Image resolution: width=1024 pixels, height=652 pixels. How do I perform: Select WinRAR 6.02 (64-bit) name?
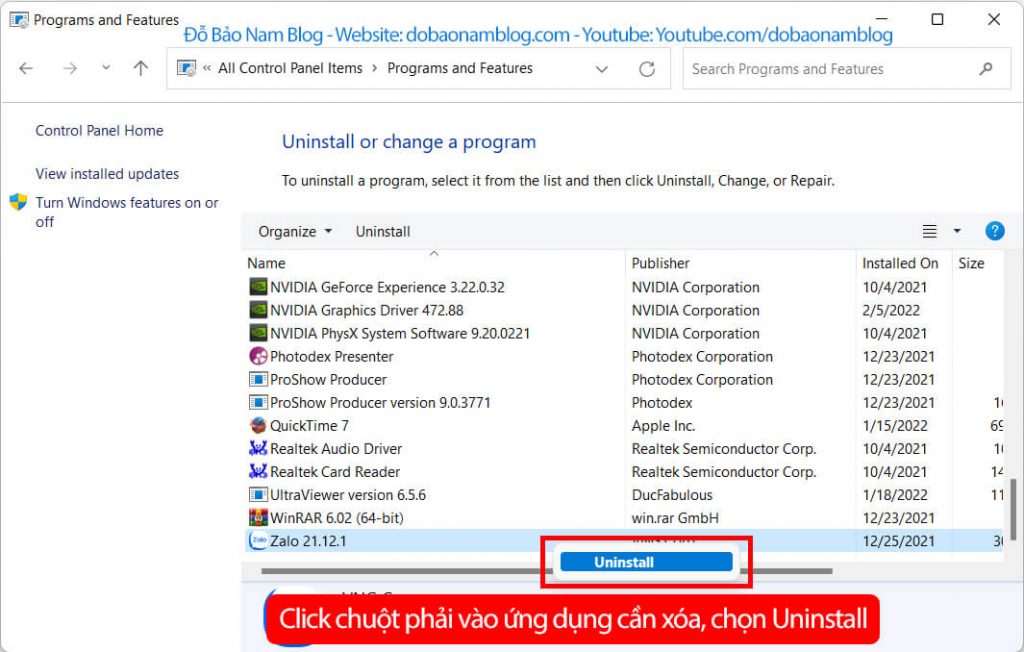336,518
